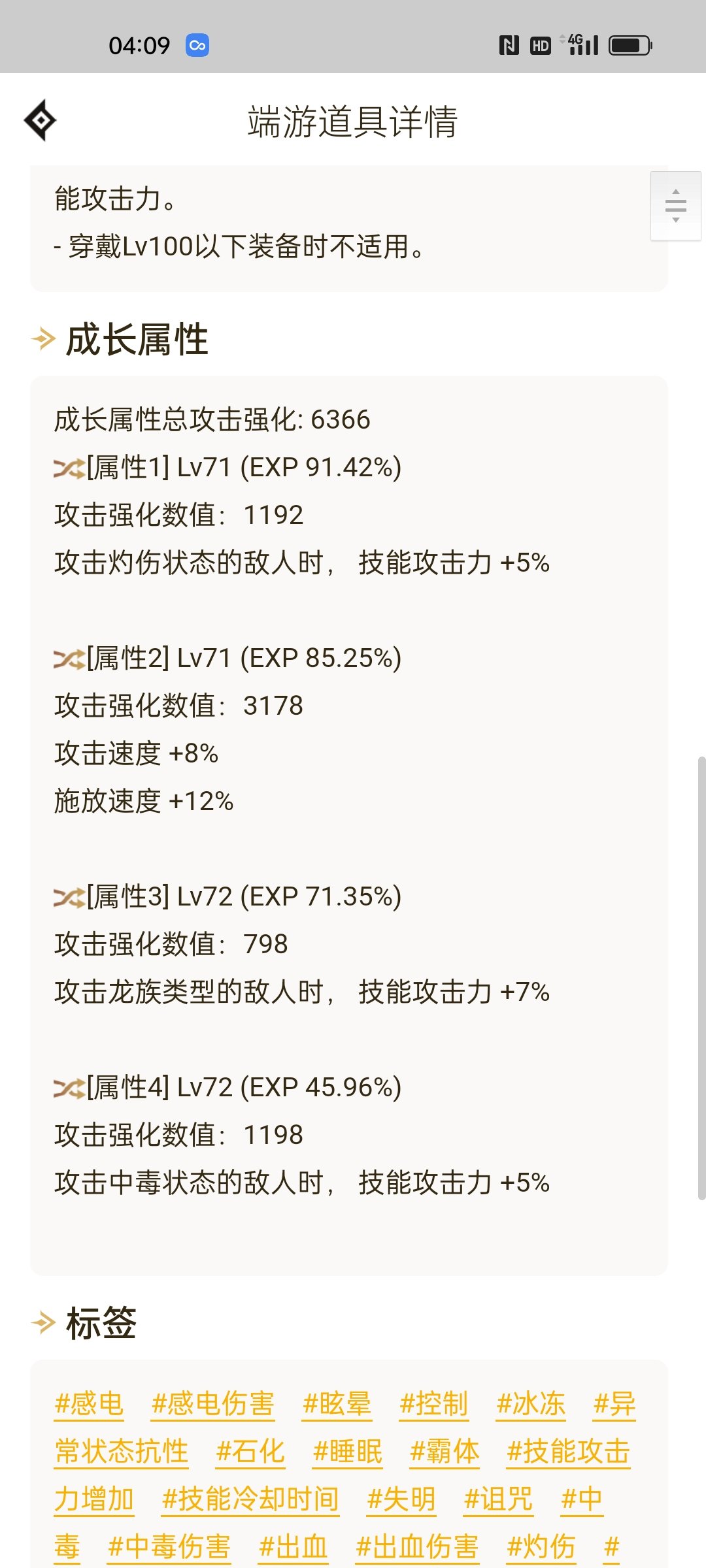Tap the diamond back icon in header
706x1568 pixels.
click(x=40, y=120)
